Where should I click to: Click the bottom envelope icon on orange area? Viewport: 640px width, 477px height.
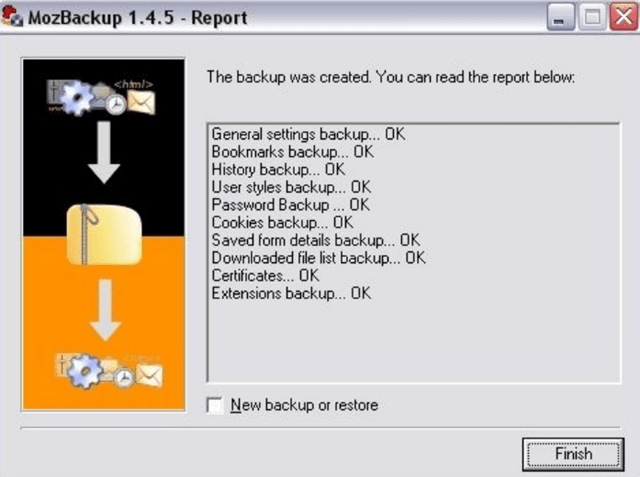pos(149,375)
